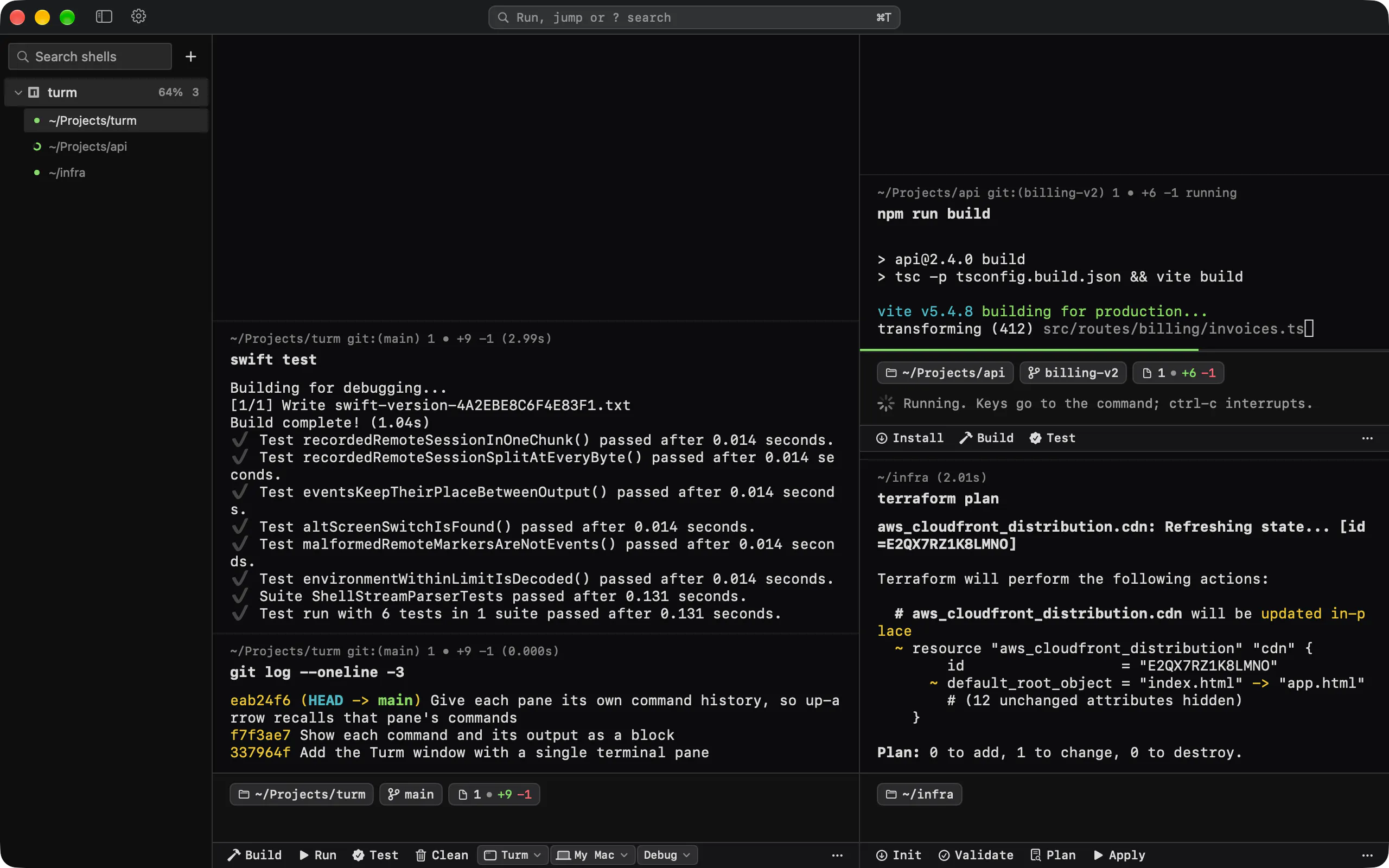Click Apply in infra pane toolbar

pyautogui.click(x=1119, y=855)
